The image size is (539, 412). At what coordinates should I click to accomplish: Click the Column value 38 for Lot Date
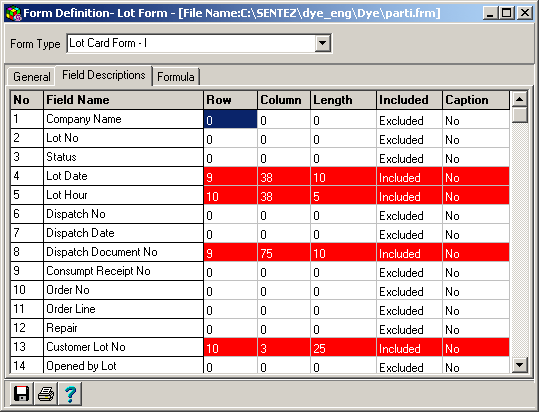pos(284,176)
